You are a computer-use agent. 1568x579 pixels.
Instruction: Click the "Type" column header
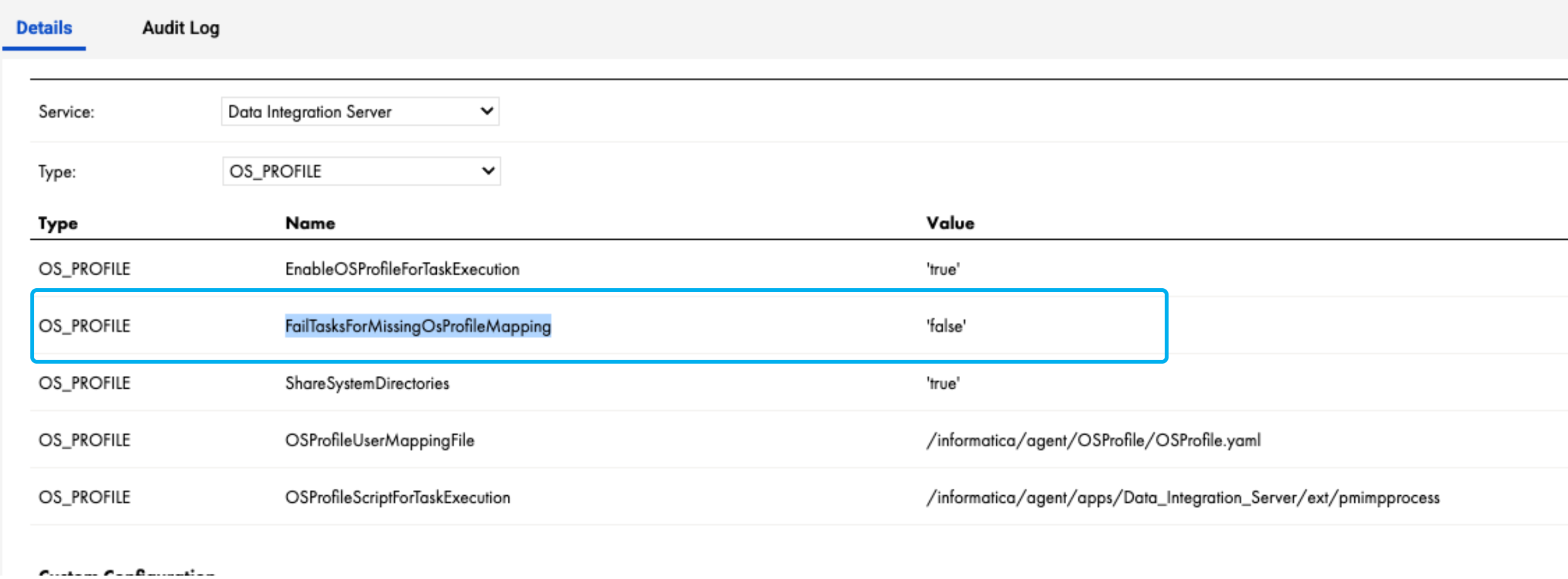pyautogui.click(x=58, y=223)
